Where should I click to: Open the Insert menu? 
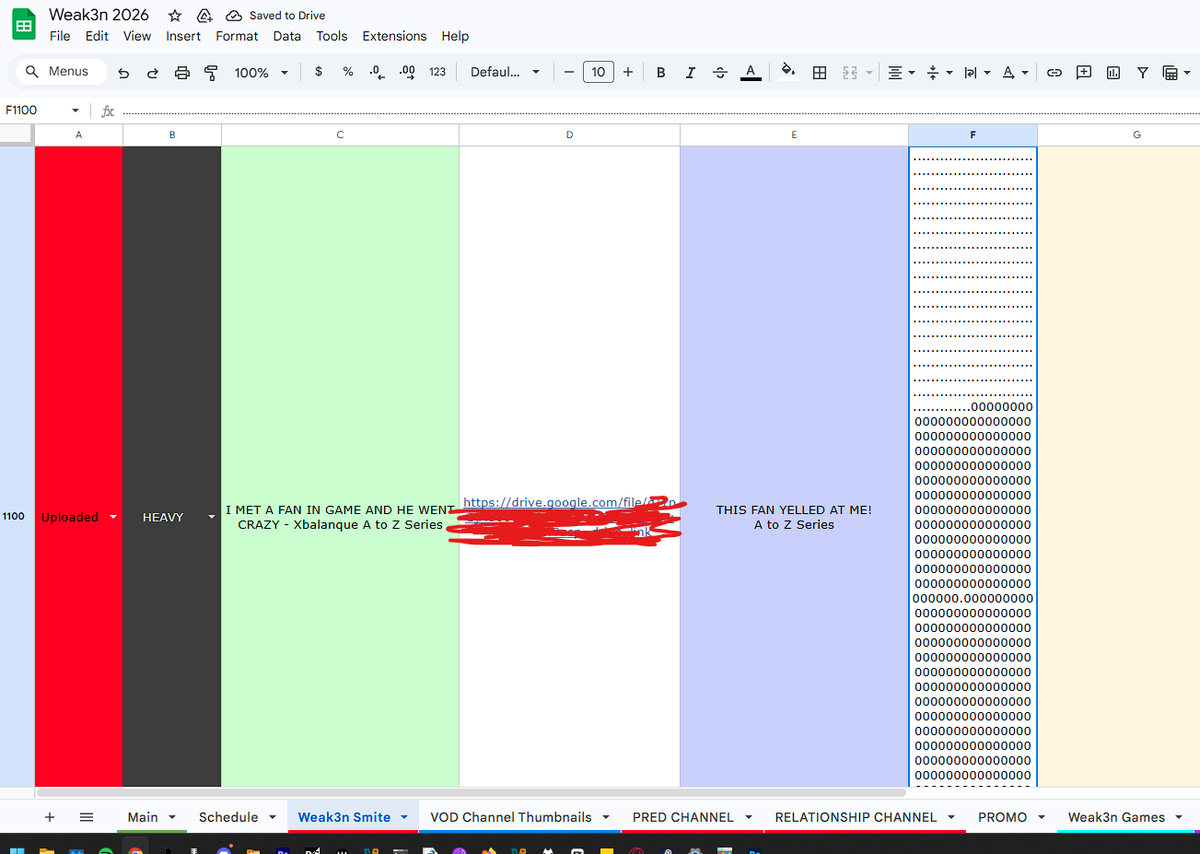pyautogui.click(x=183, y=36)
